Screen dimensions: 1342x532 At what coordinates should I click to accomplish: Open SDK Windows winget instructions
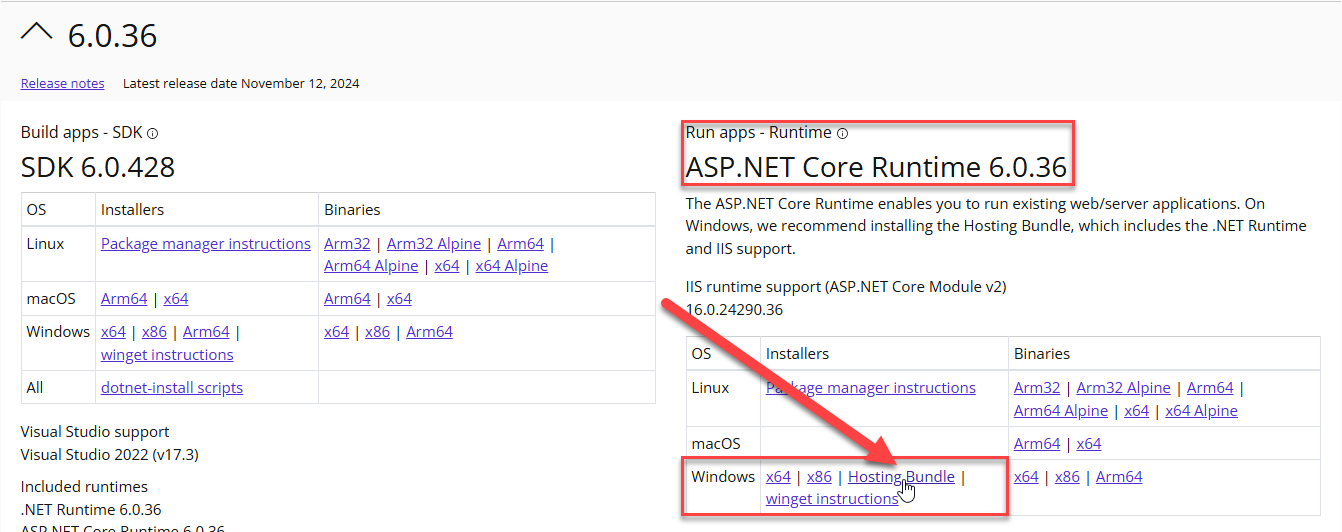(167, 355)
